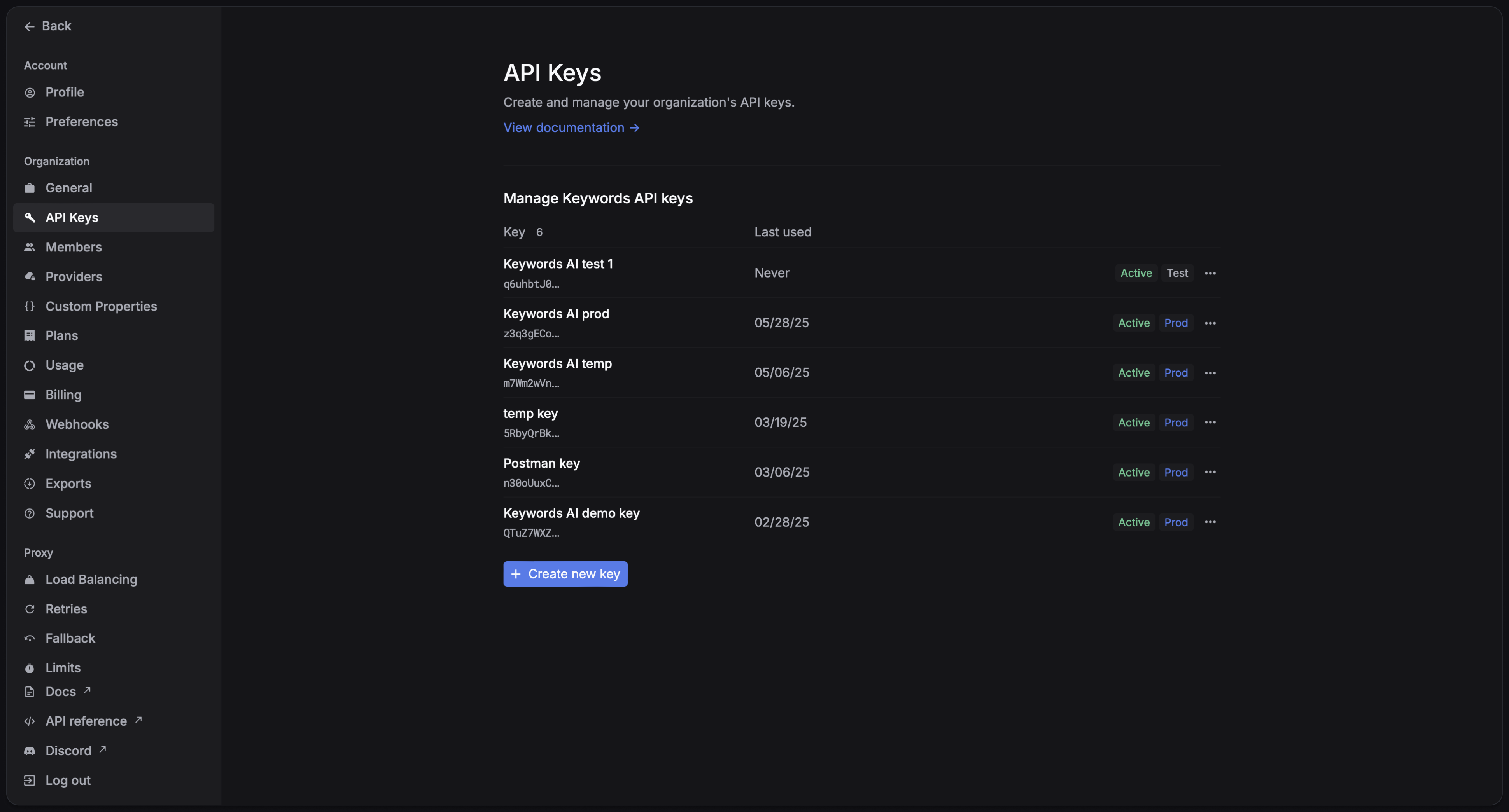Click the Usage circle icon

pyautogui.click(x=29, y=365)
